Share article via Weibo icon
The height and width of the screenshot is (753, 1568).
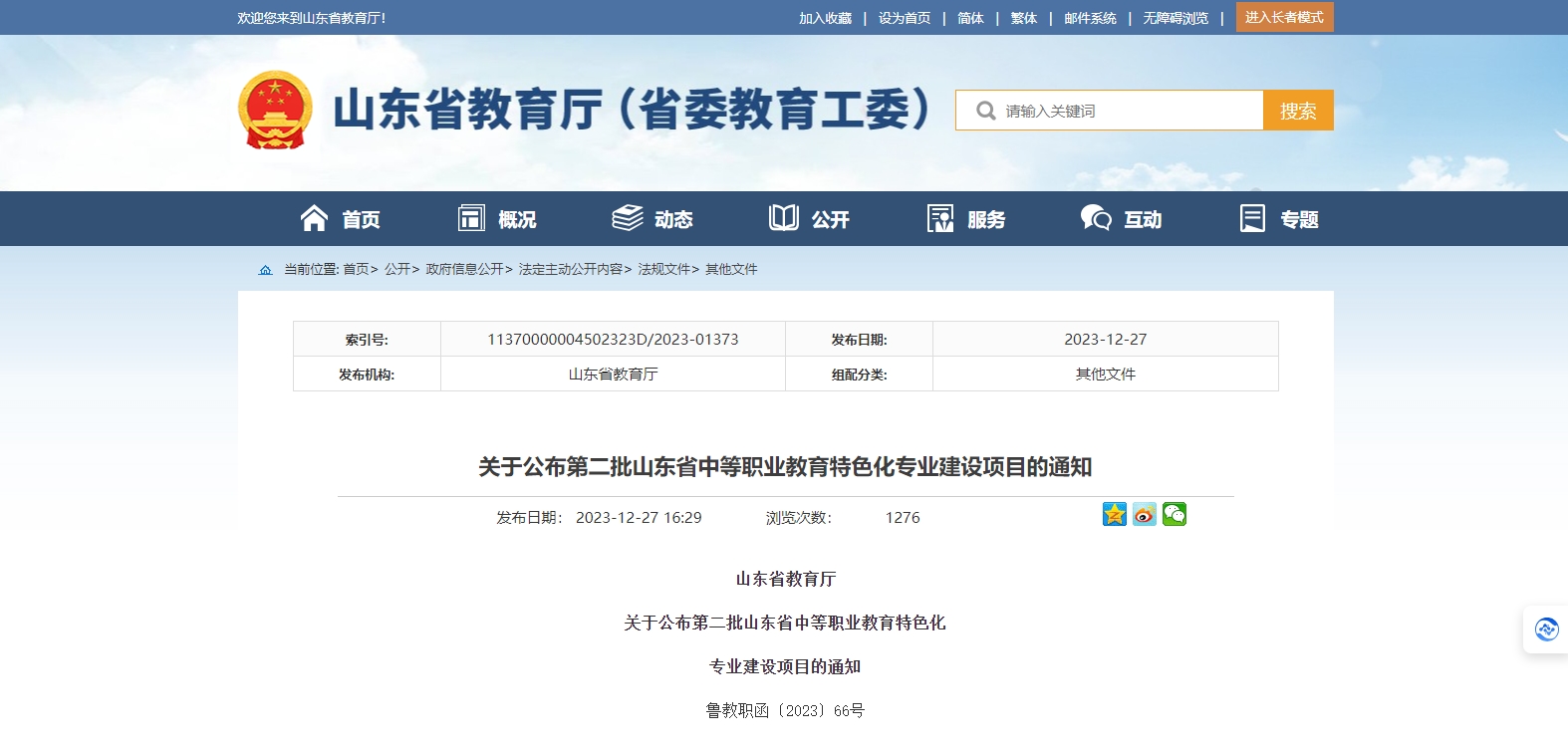(1144, 514)
